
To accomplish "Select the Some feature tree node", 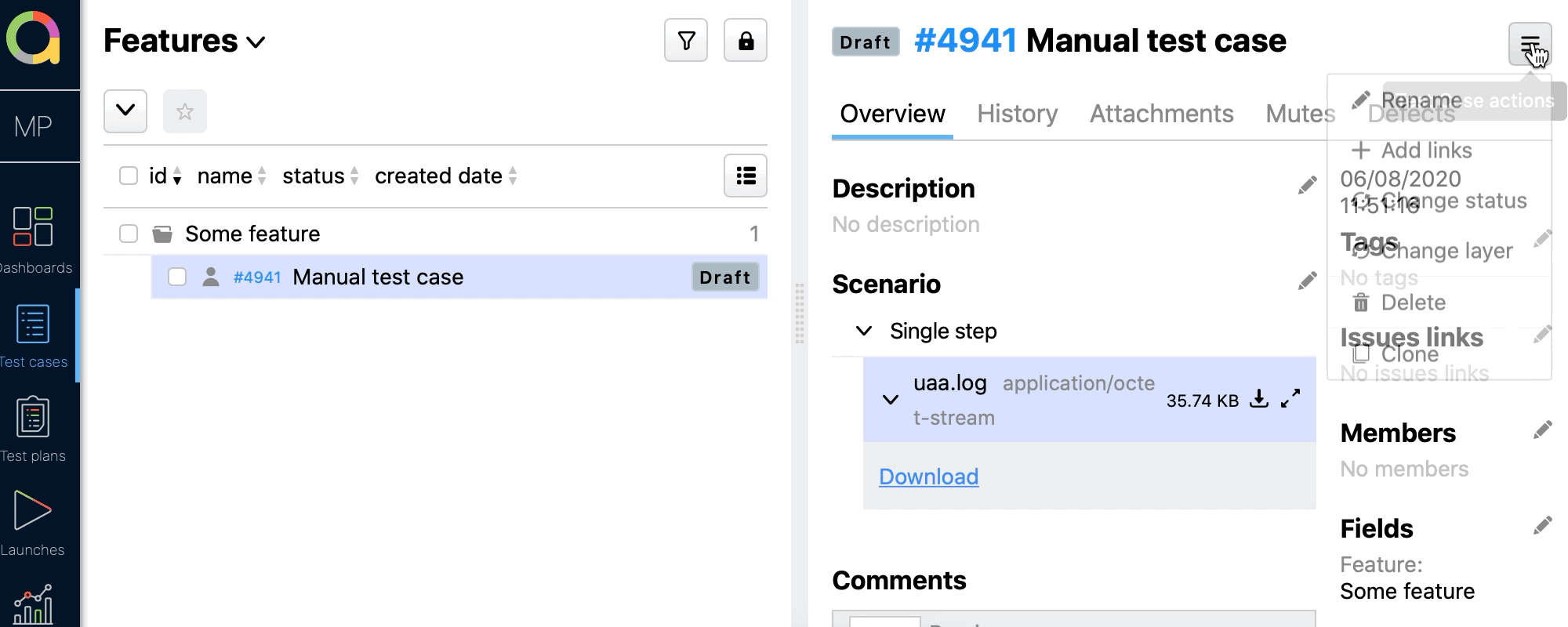I will [252, 234].
